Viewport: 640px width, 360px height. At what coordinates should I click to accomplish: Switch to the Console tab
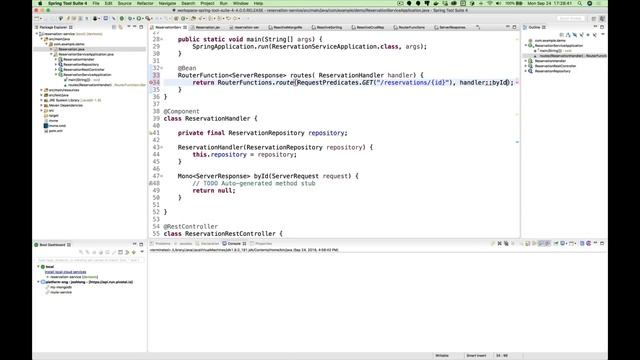click(x=234, y=244)
